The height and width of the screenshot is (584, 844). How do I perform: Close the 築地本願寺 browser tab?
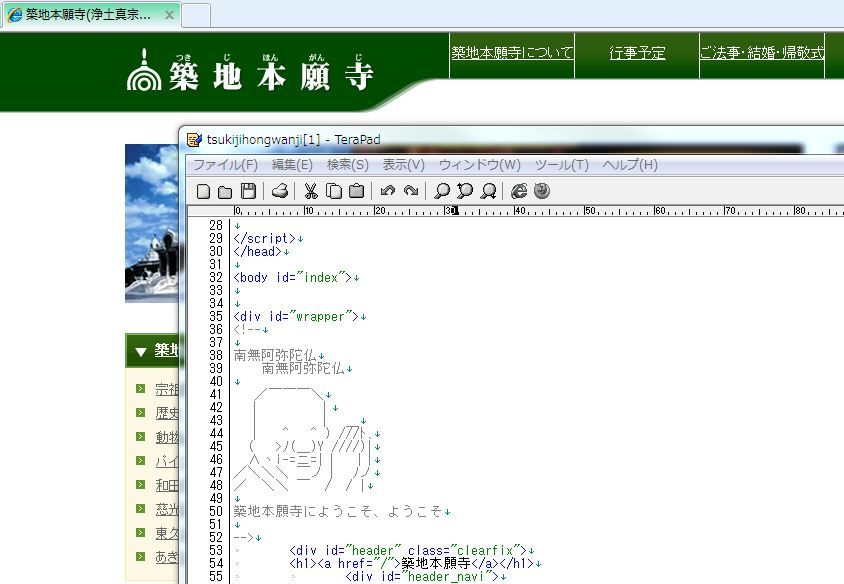(x=169, y=15)
